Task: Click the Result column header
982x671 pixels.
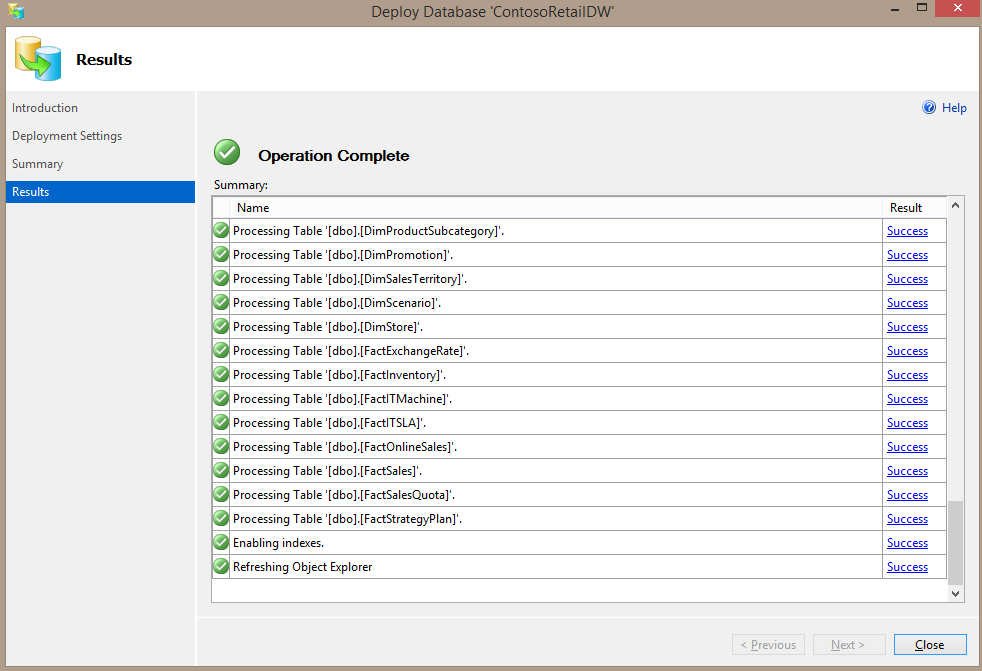Action: (x=914, y=207)
